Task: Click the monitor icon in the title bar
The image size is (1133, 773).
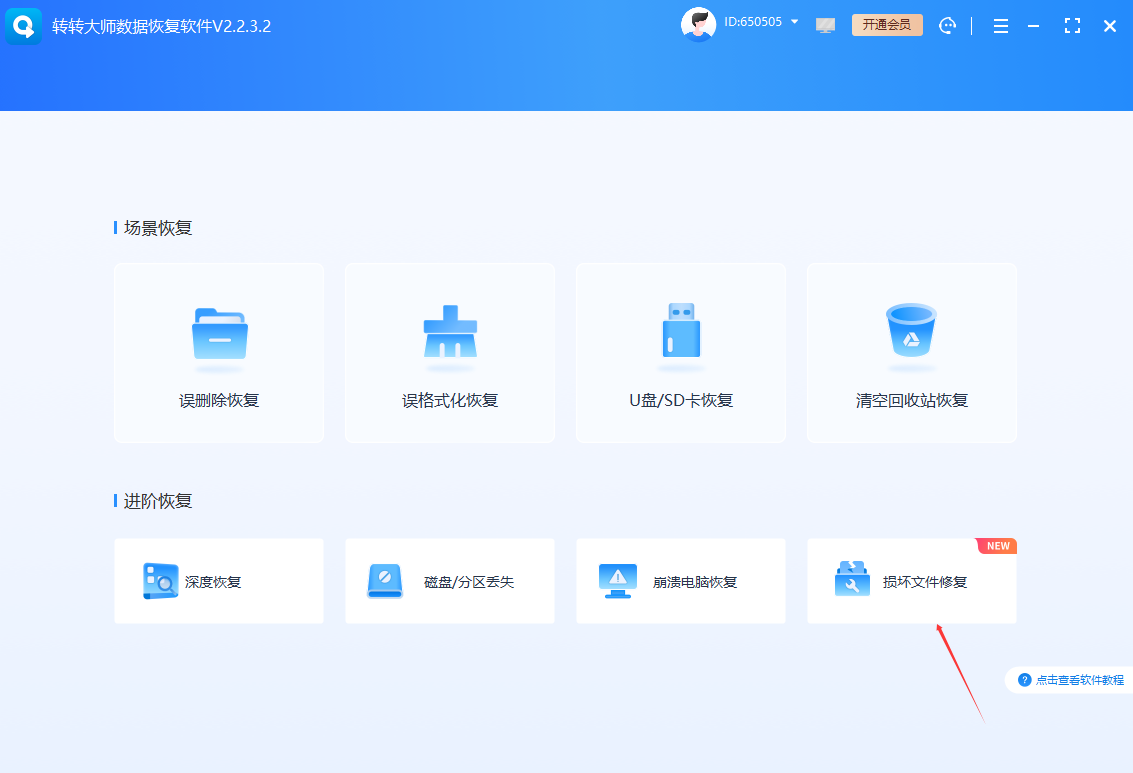Action: click(825, 26)
